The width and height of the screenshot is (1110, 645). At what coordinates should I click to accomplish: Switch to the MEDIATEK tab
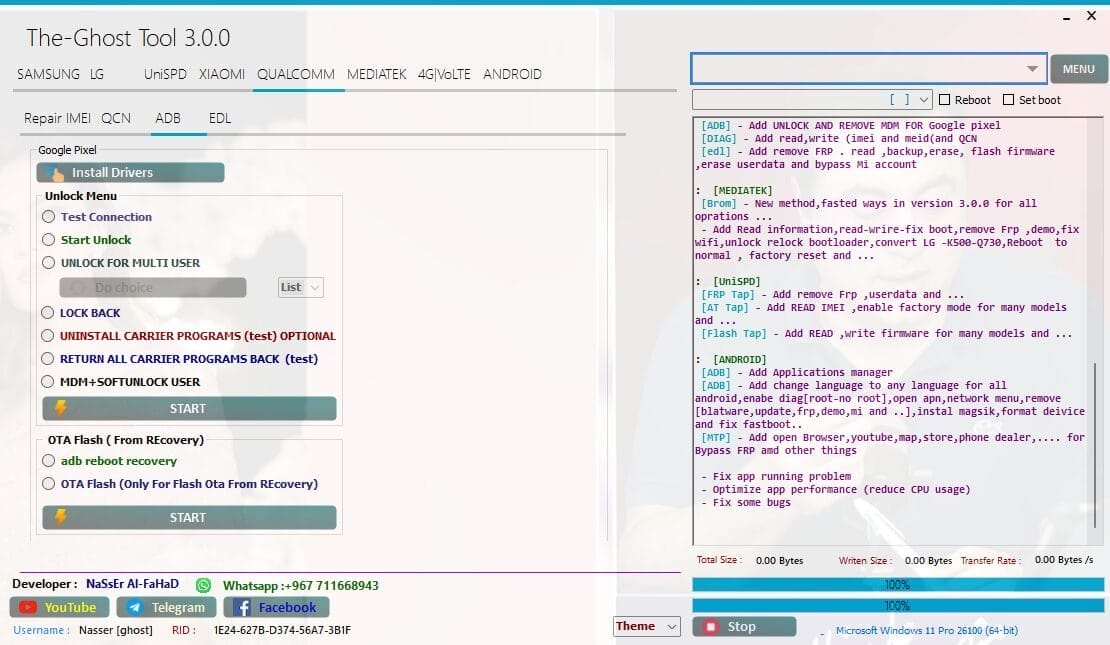click(376, 74)
